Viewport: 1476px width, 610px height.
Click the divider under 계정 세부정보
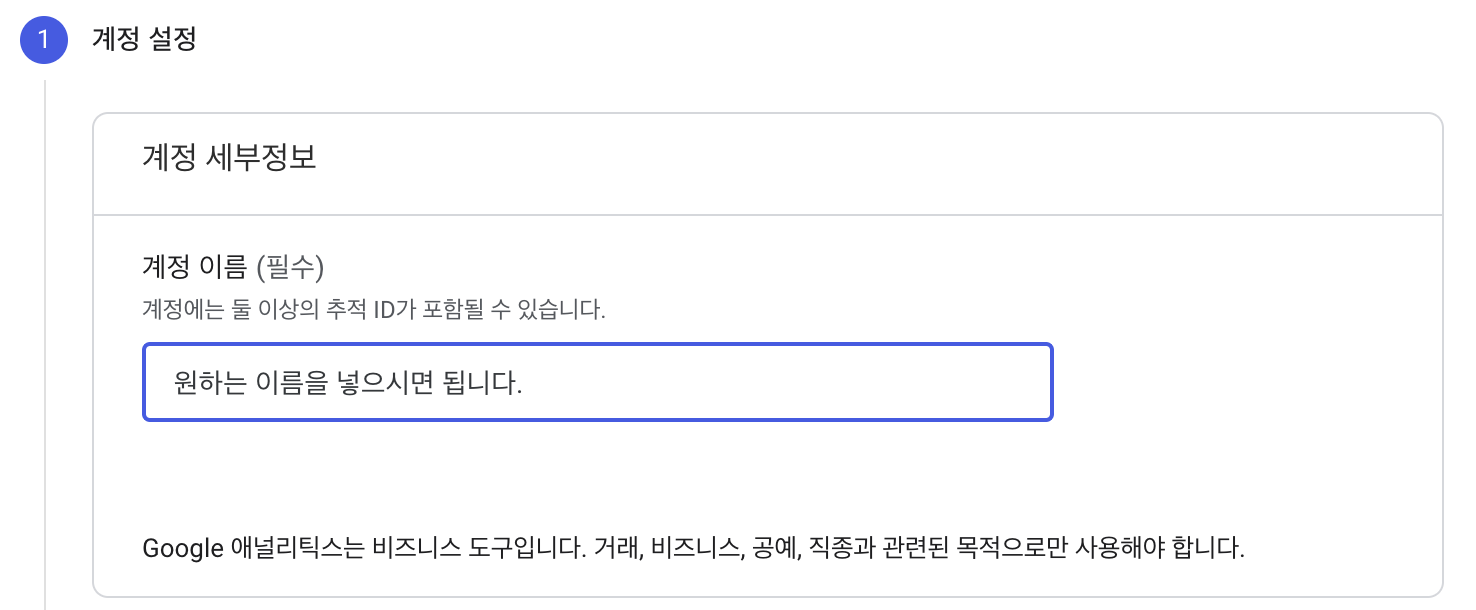tap(768, 212)
